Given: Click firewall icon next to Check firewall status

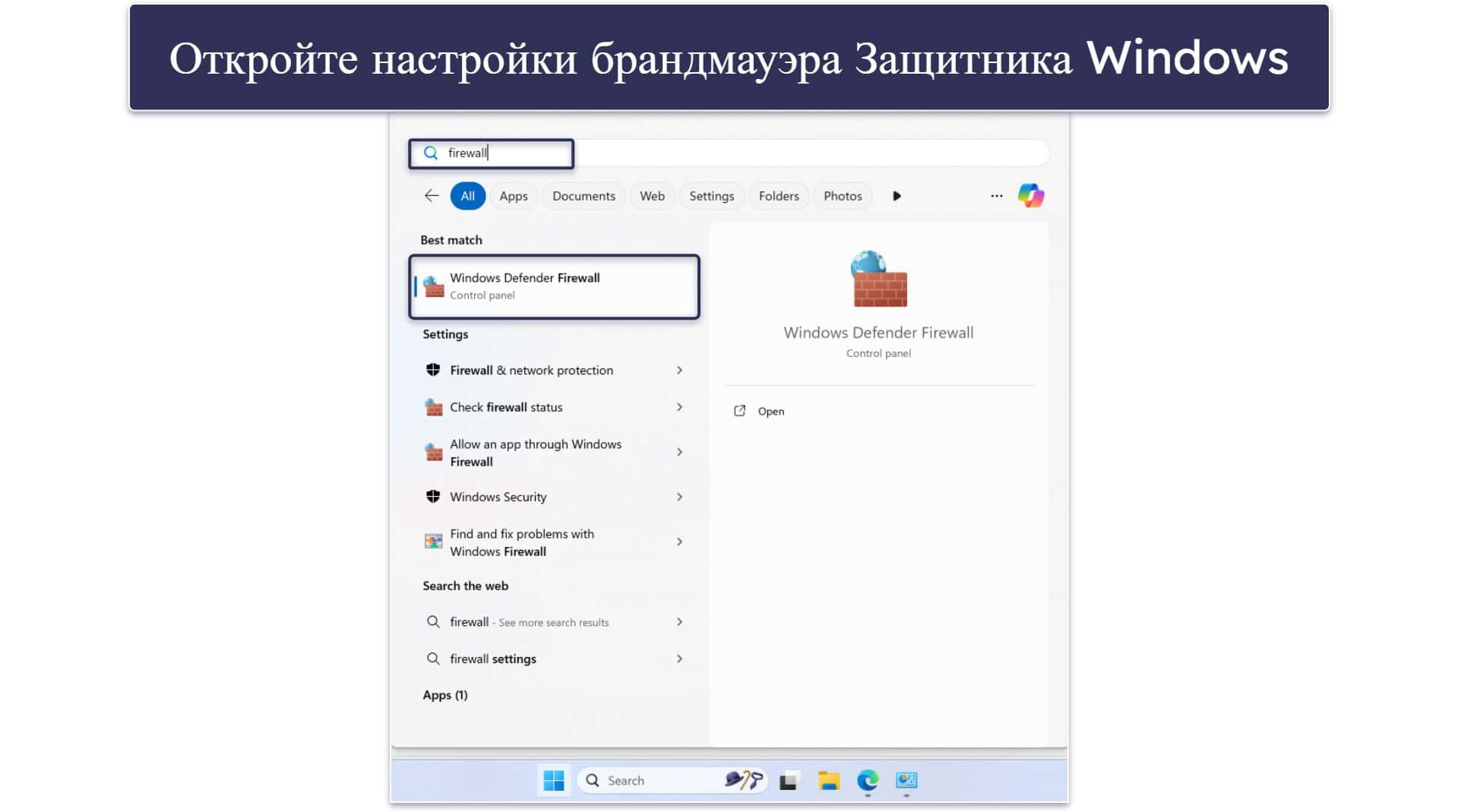Looking at the screenshot, I should coord(434,407).
